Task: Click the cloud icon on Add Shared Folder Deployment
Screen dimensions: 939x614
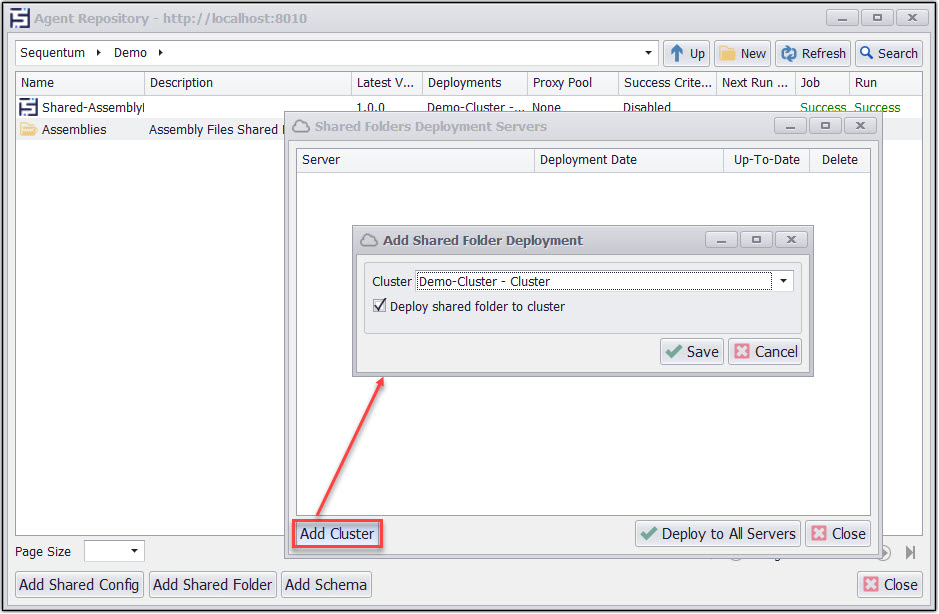Action: point(367,240)
